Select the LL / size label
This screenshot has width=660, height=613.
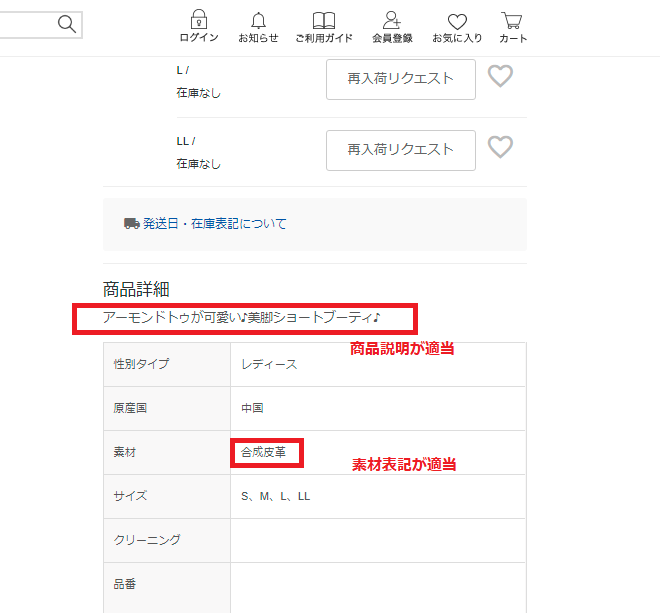[x=186, y=141]
